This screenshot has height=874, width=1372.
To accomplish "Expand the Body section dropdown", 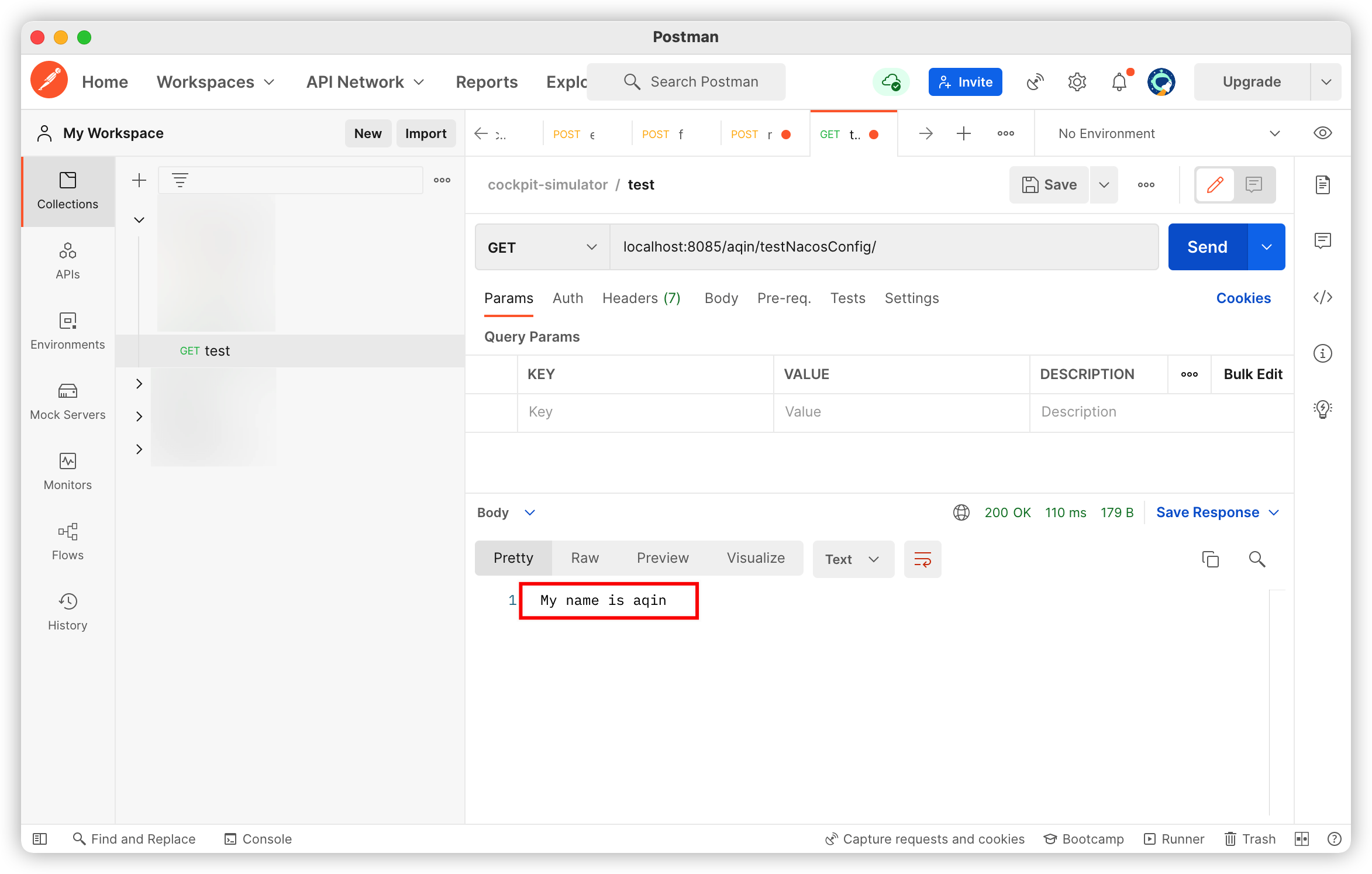I will [529, 512].
